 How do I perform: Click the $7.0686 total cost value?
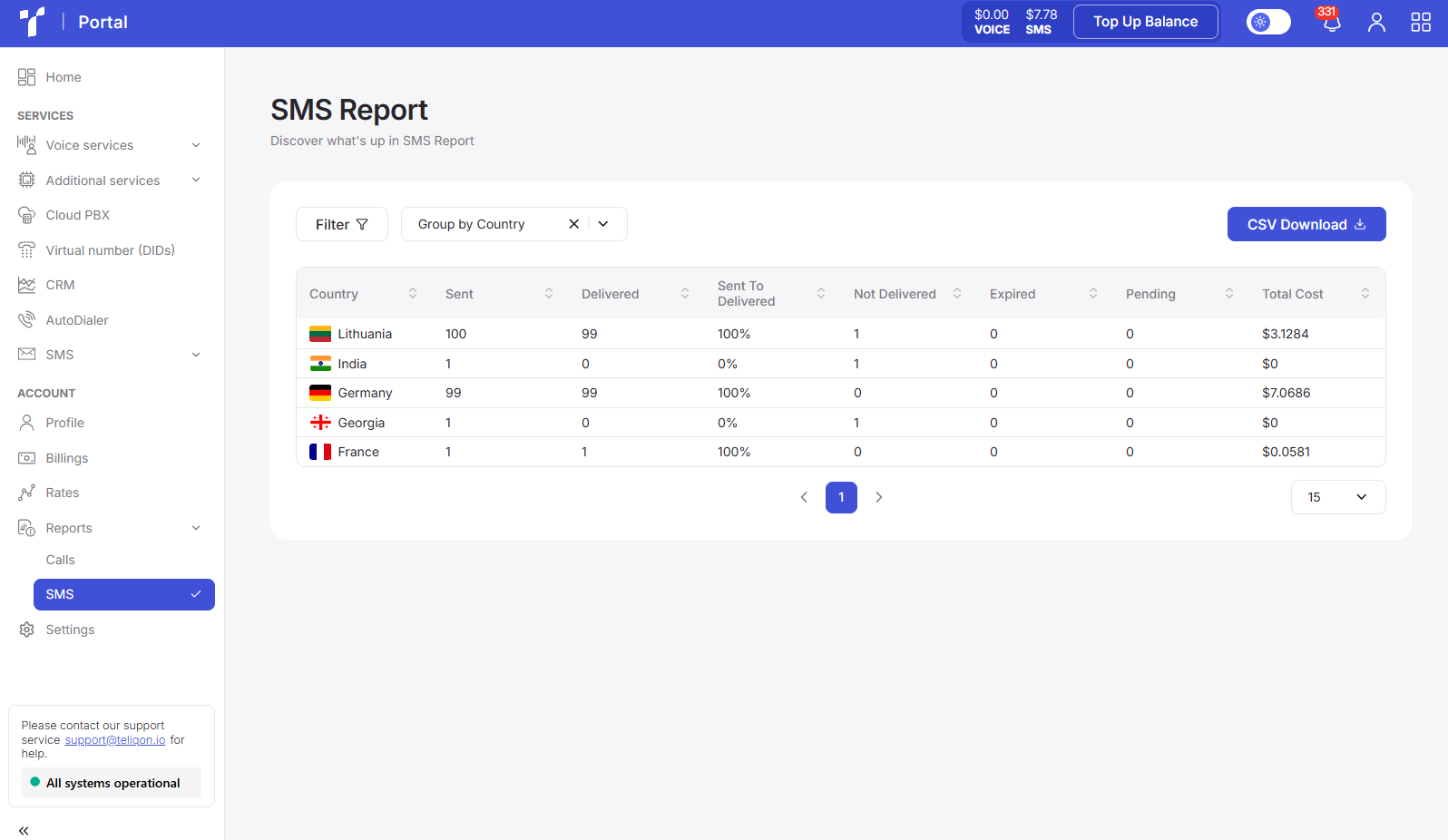coord(1287,393)
